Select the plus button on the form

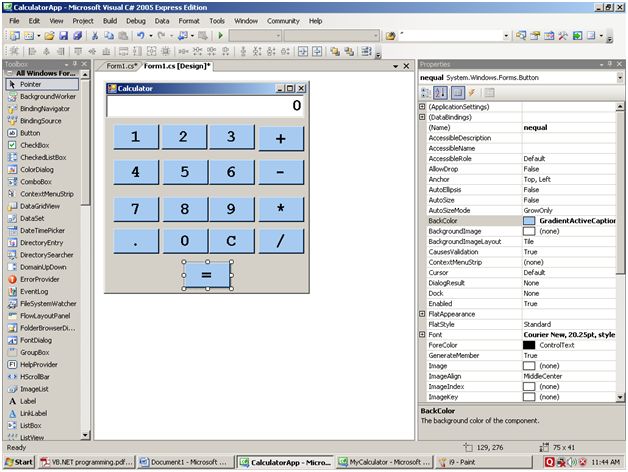tap(281, 138)
